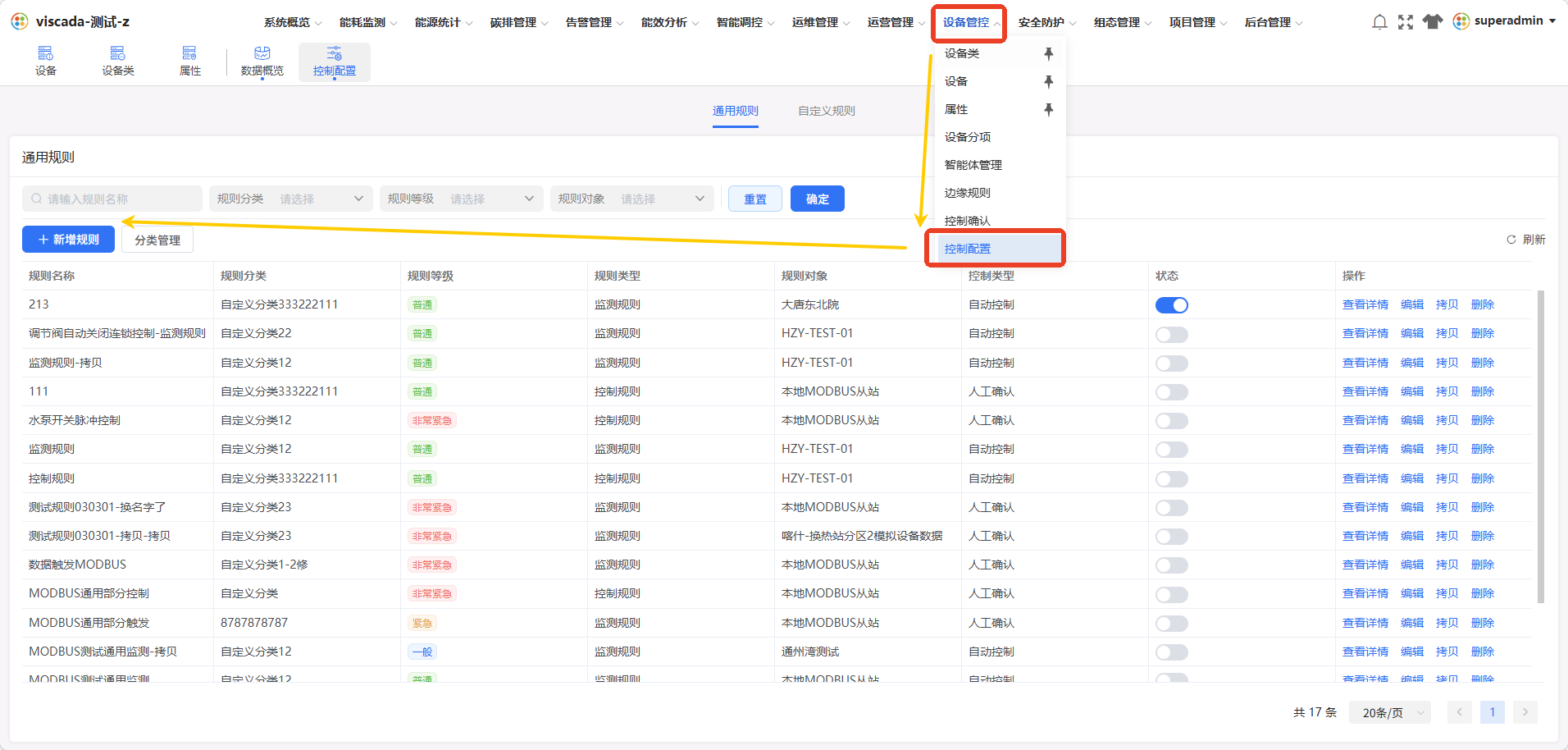Image resolution: width=1568 pixels, height=750 pixels.
Task: Toggle fullscreen mode icon
Action: point(1406,22)
